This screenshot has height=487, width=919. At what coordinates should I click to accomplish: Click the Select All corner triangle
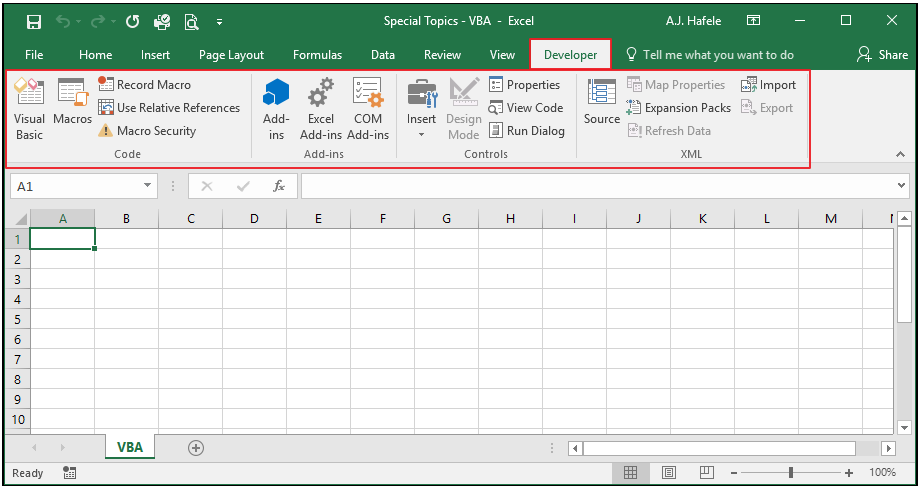20,219
